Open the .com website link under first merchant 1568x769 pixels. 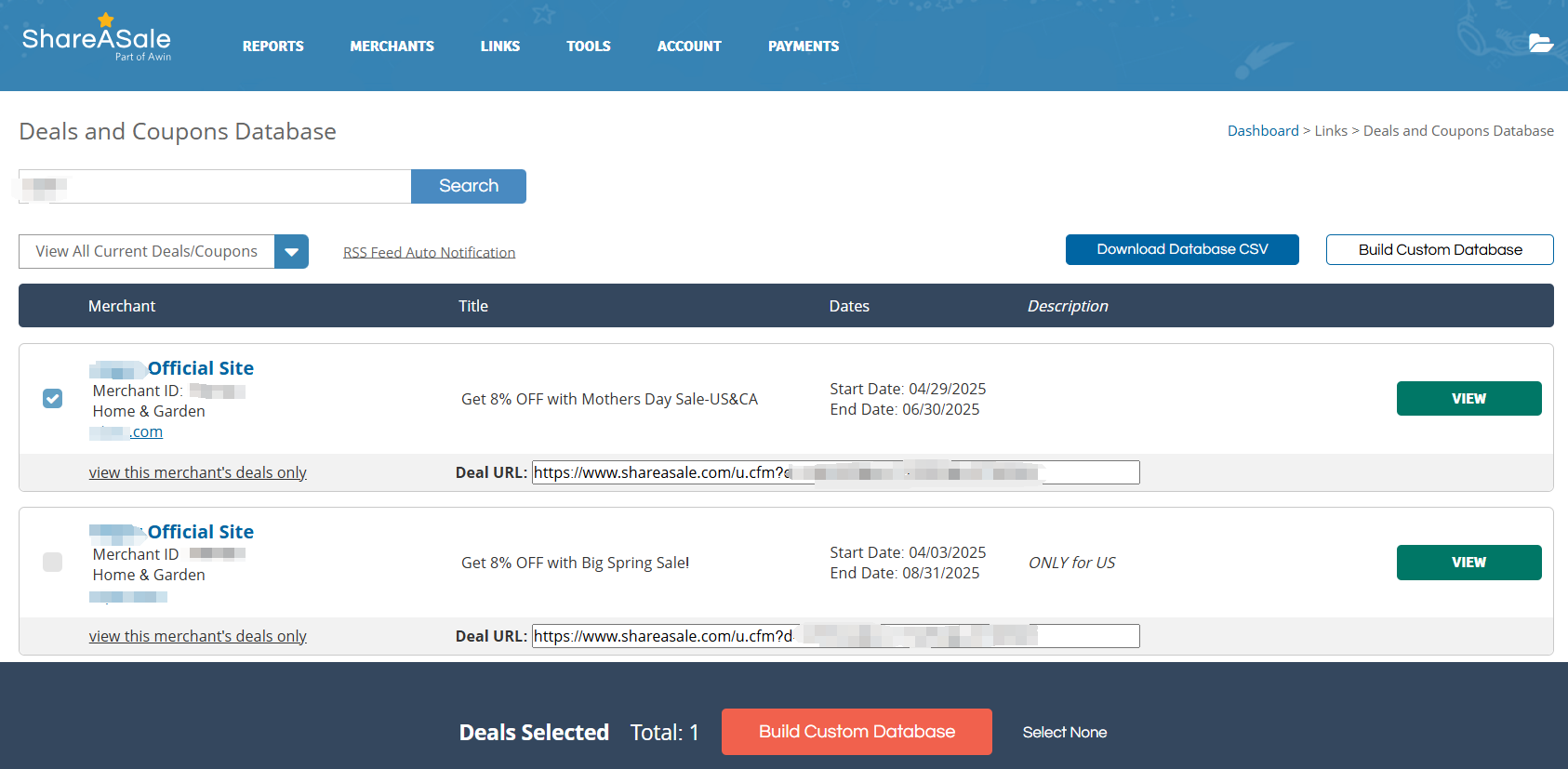pyautogui.click(x=126, y=432)
